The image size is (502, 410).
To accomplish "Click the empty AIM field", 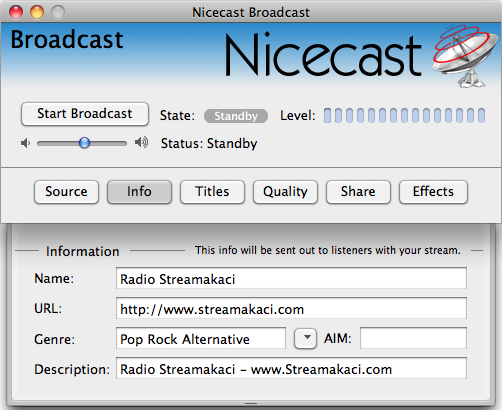I will tap(413, 338).
